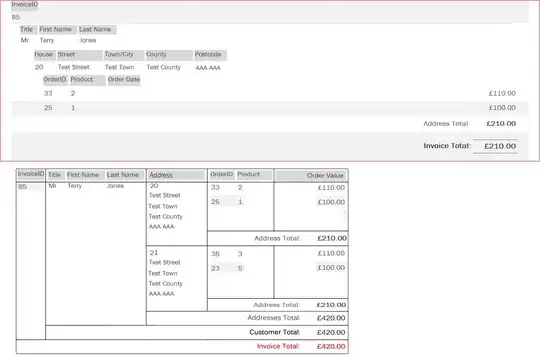Click the InvoiceID header in top report

24,5
